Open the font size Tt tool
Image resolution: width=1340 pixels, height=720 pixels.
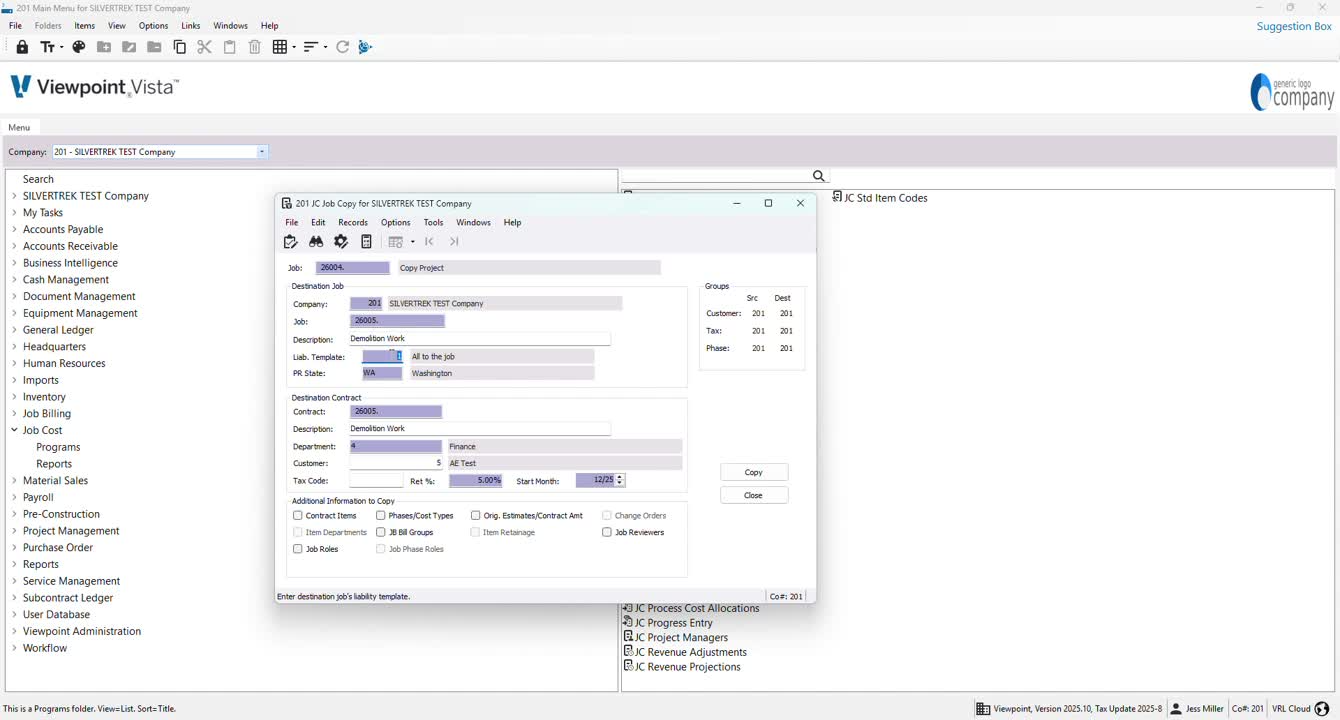47,47
